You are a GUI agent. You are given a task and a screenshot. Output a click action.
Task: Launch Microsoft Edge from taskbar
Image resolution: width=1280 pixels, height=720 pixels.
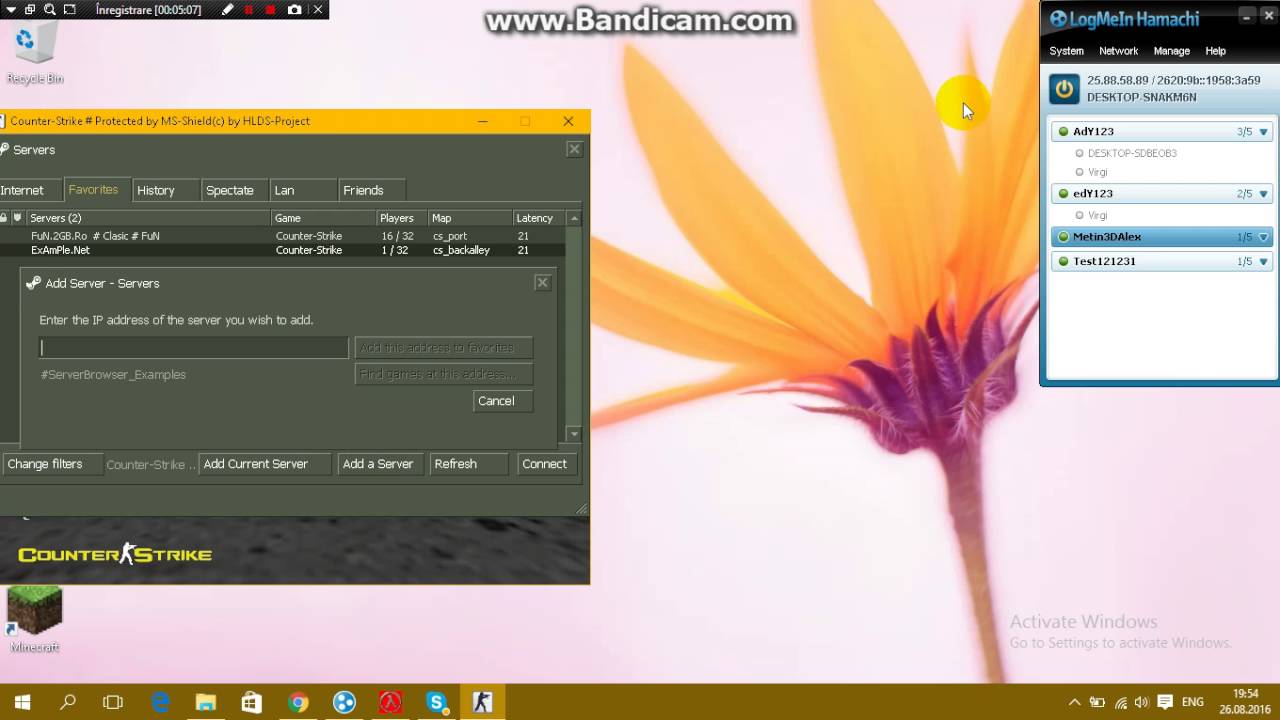click(x=160, y=702)
